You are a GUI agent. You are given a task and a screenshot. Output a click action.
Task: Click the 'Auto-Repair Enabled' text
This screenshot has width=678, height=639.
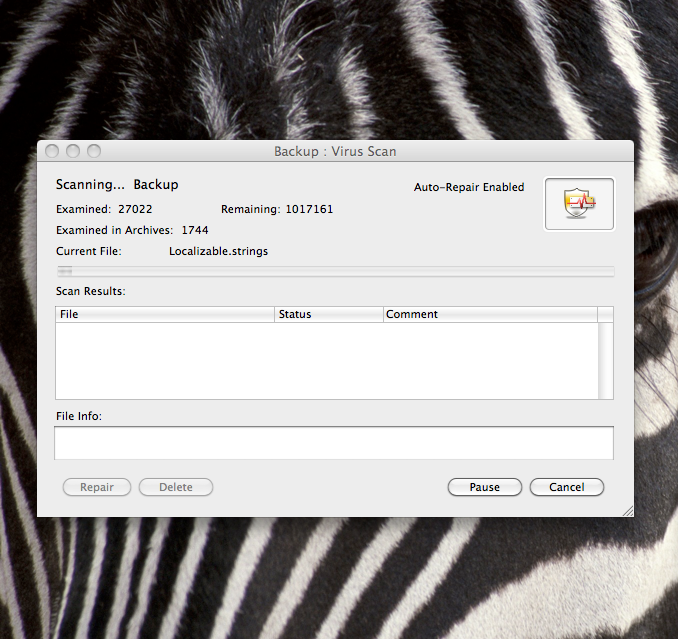(469, 187)
